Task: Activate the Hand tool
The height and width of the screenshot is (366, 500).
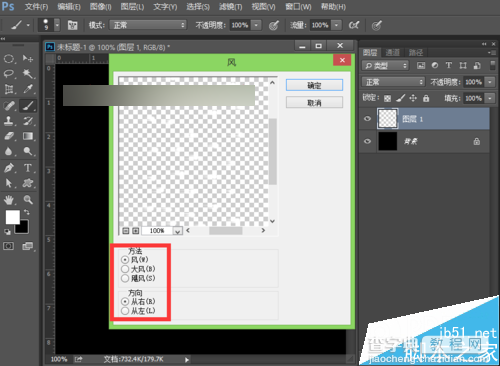Action: pos(9,200)
